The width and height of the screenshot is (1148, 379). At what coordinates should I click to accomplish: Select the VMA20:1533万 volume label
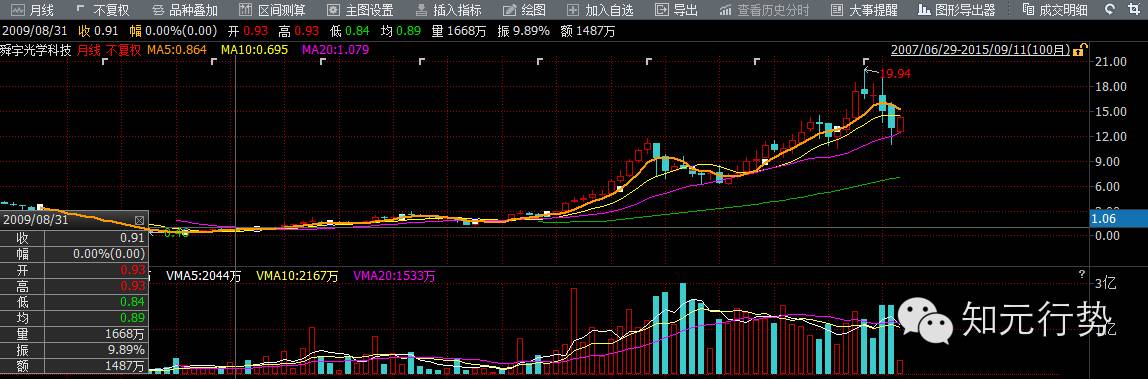(x=394, y=276)
